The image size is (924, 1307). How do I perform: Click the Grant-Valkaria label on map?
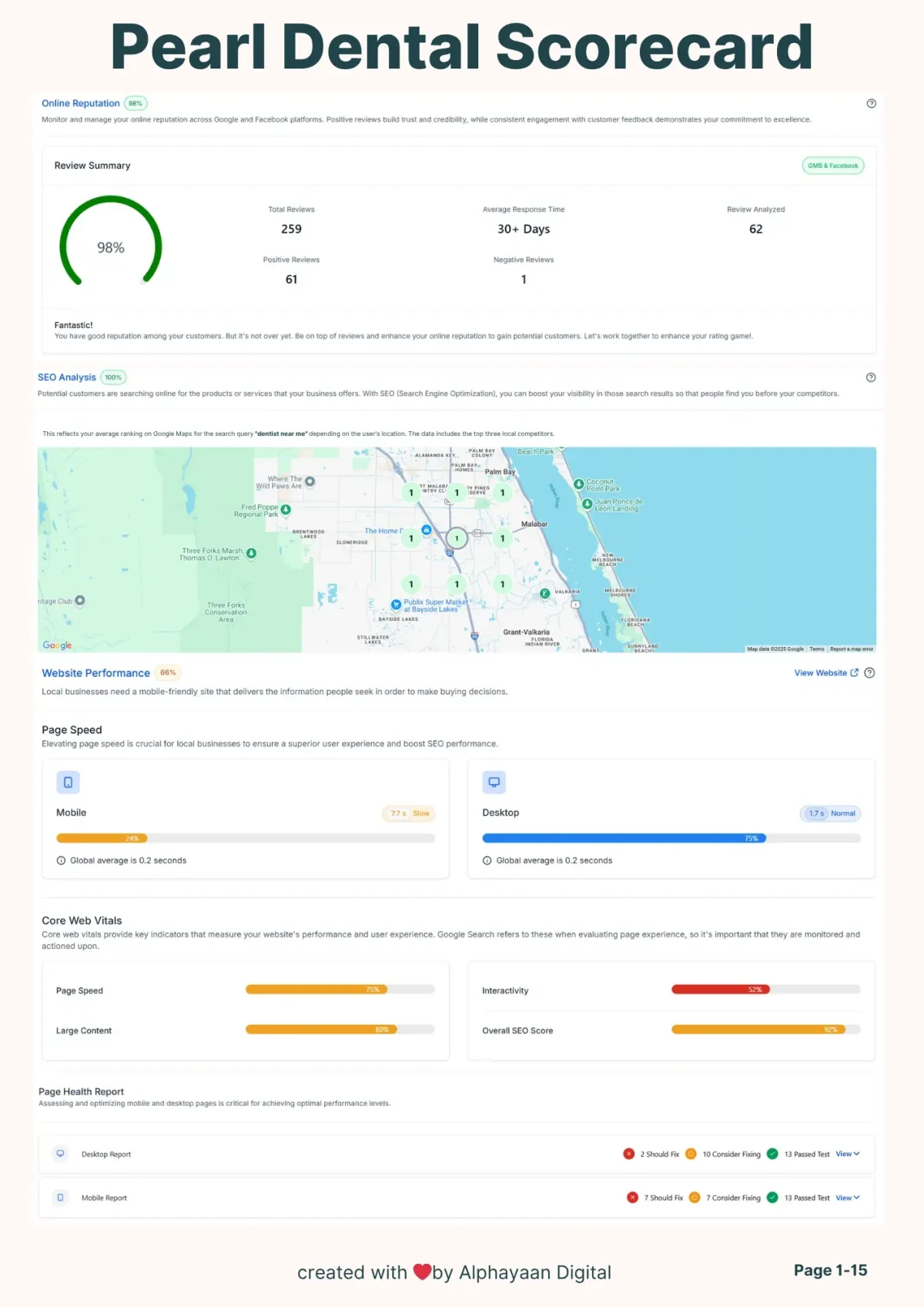pyautogui.click(x=527, y=632)
